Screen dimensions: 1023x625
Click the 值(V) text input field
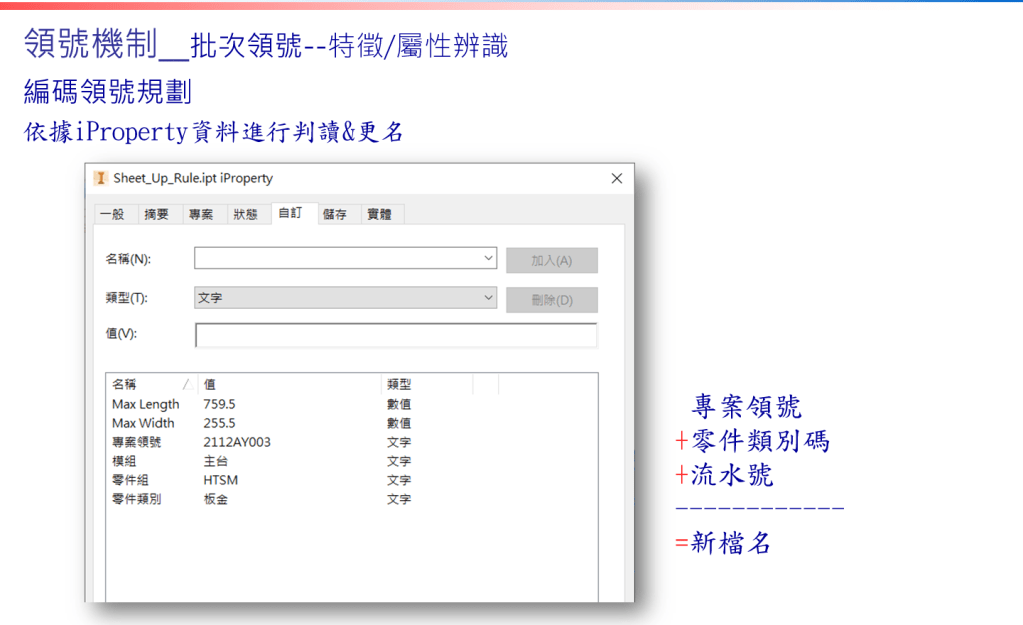click(396, 335)
